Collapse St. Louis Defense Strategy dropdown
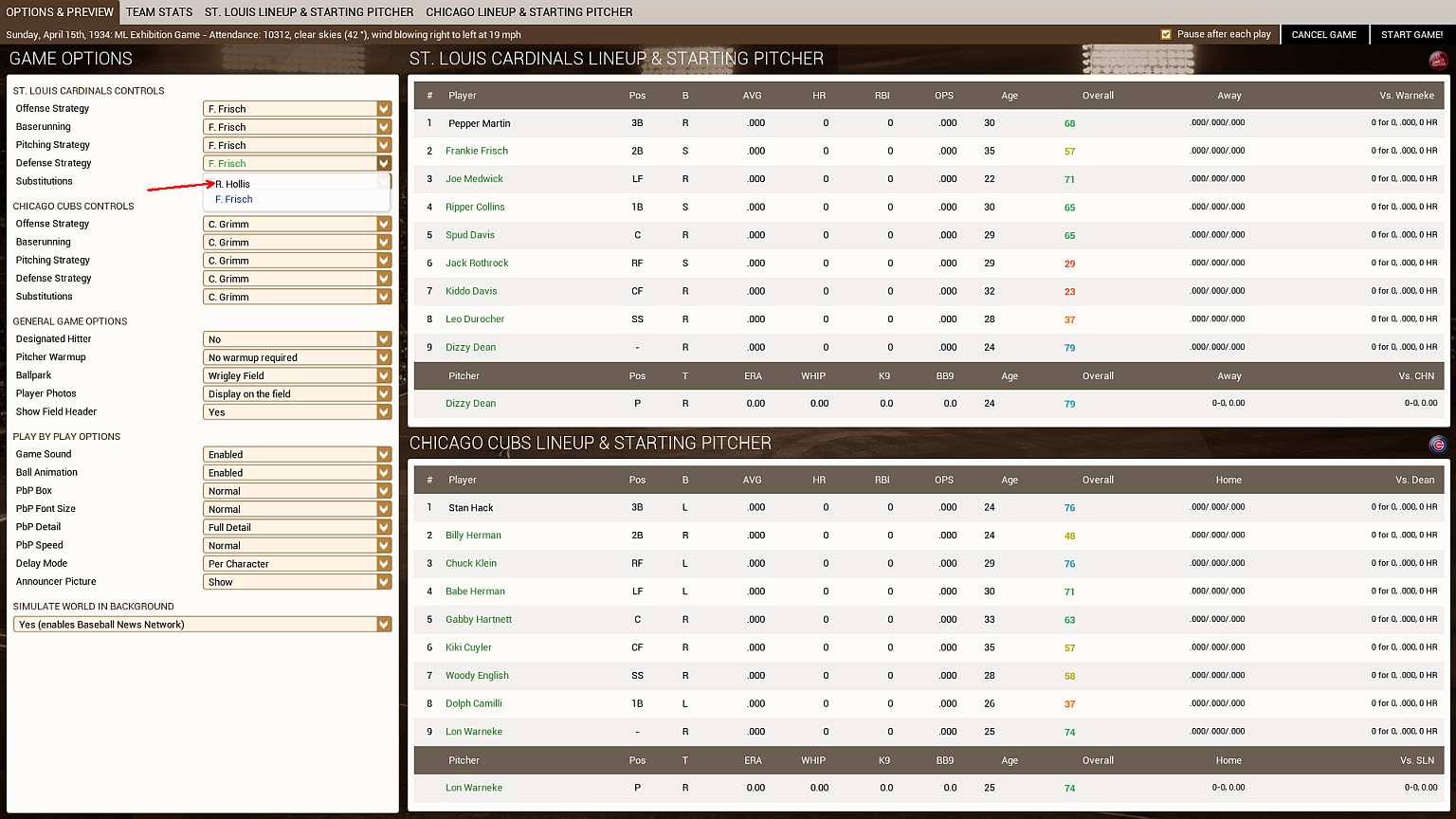 click(x=297, y=163)
